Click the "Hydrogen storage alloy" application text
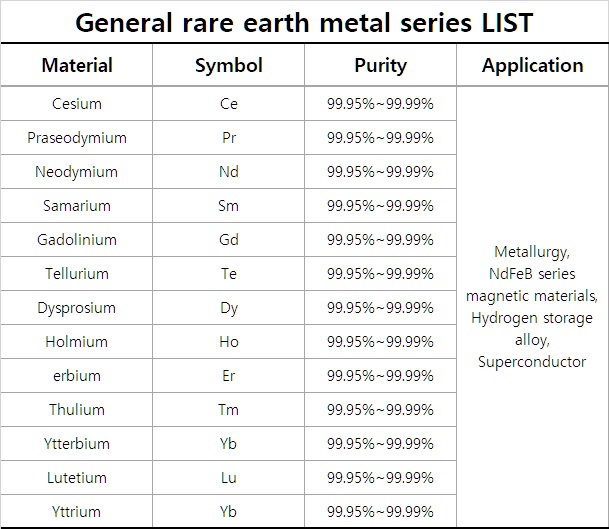The image size is (609, 529). point(532,329)
